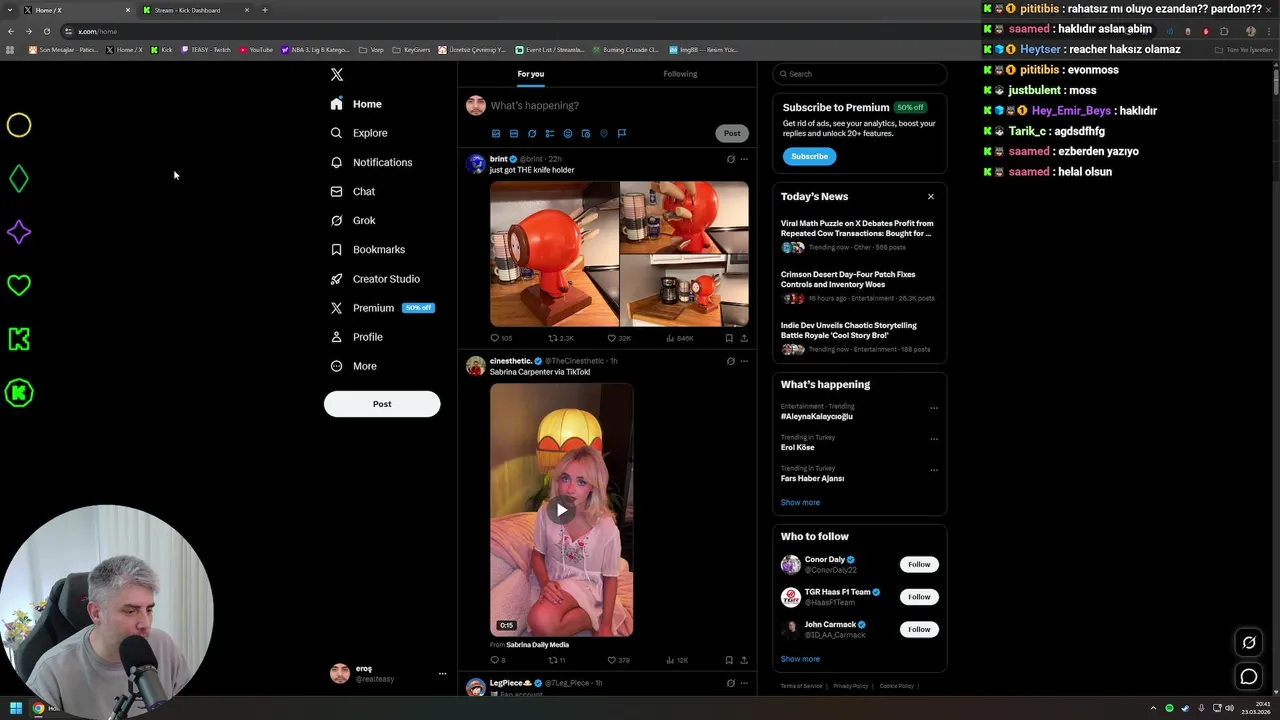Image resolution: width=1280 pixels, height=720 pixels.
Task: Add a GIF using composer GIF icon
Action: tap(514, 133)
